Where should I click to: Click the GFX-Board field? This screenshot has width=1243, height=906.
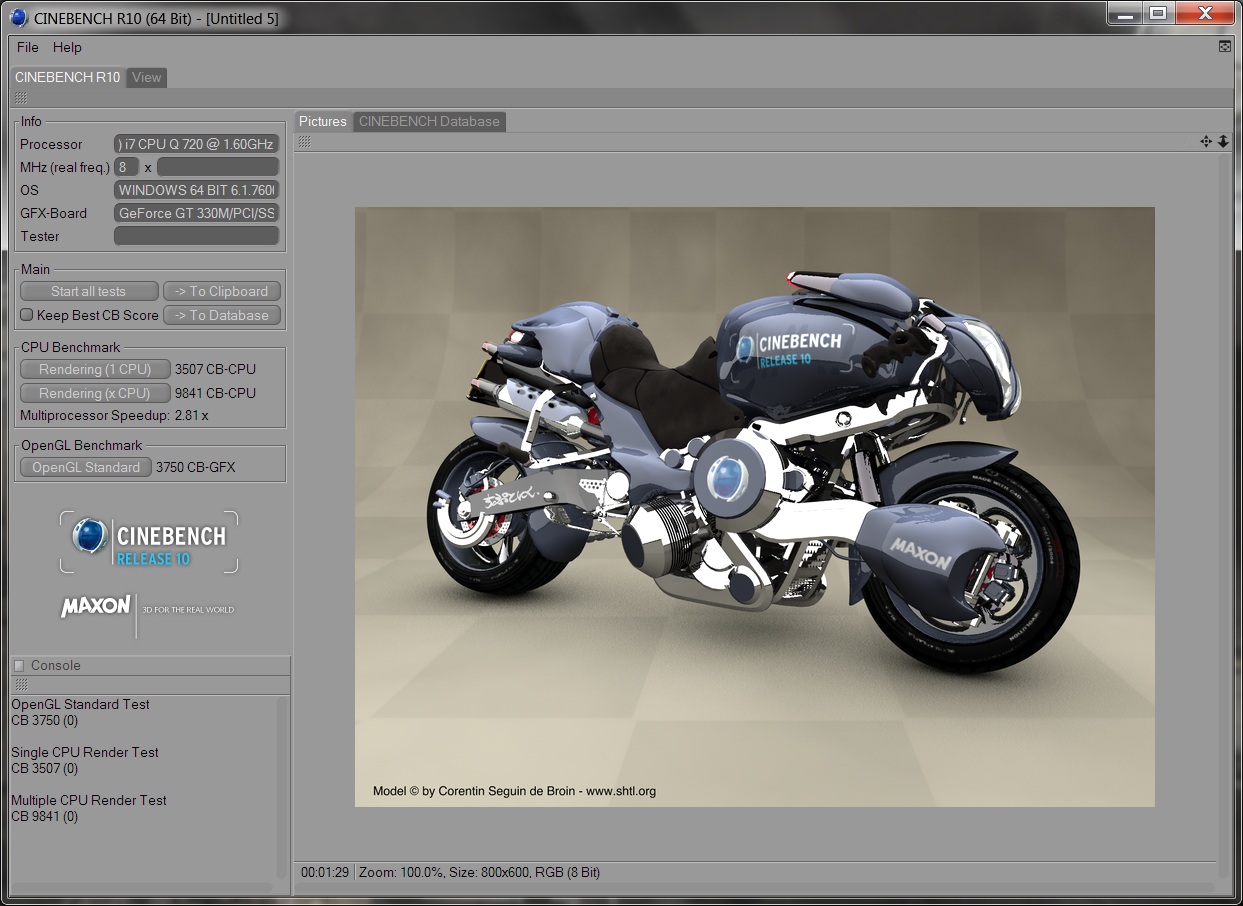point(196,213)
